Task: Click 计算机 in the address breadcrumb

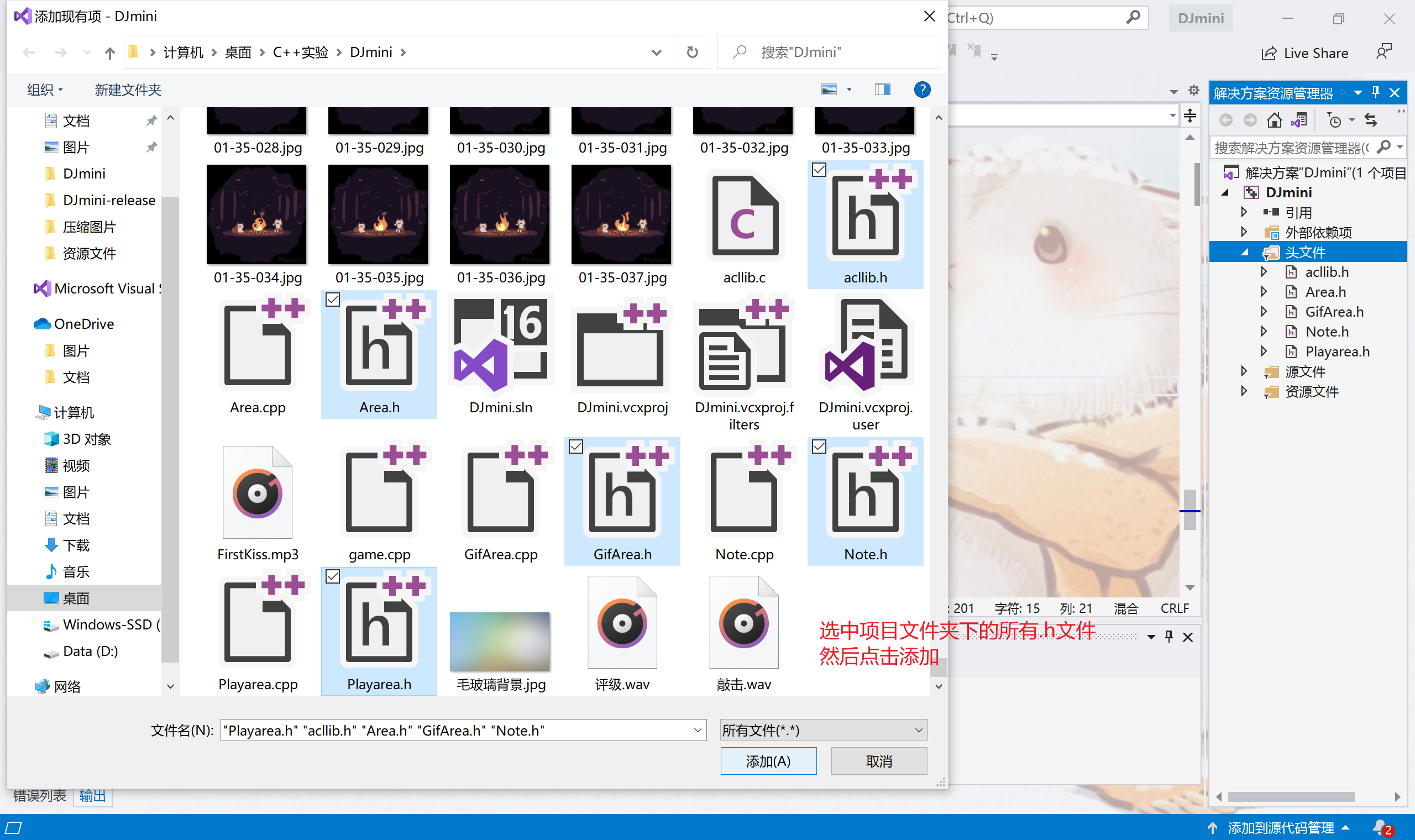Action: [x=183, y=53]
